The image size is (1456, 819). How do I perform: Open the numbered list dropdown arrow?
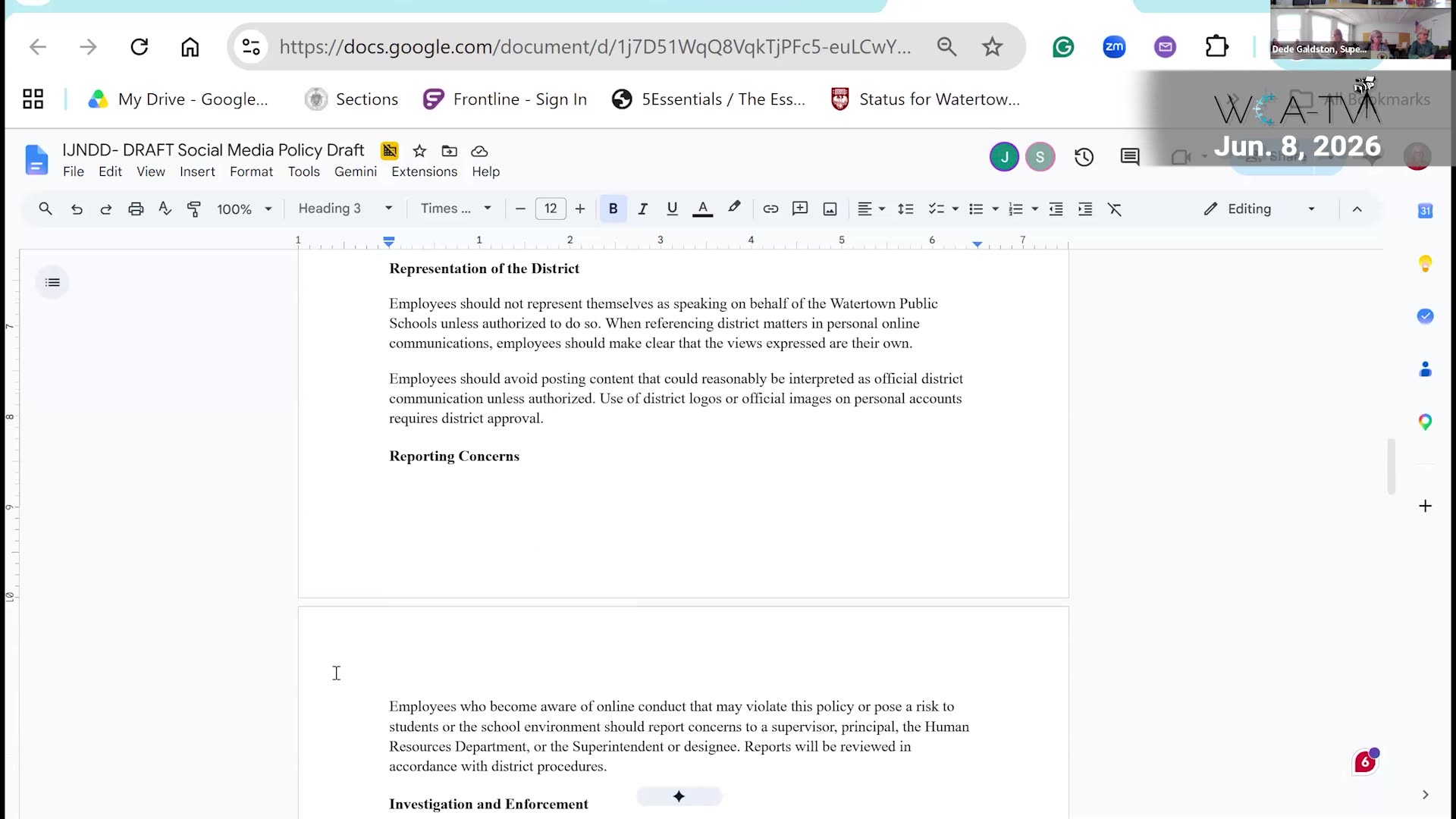1034,209
